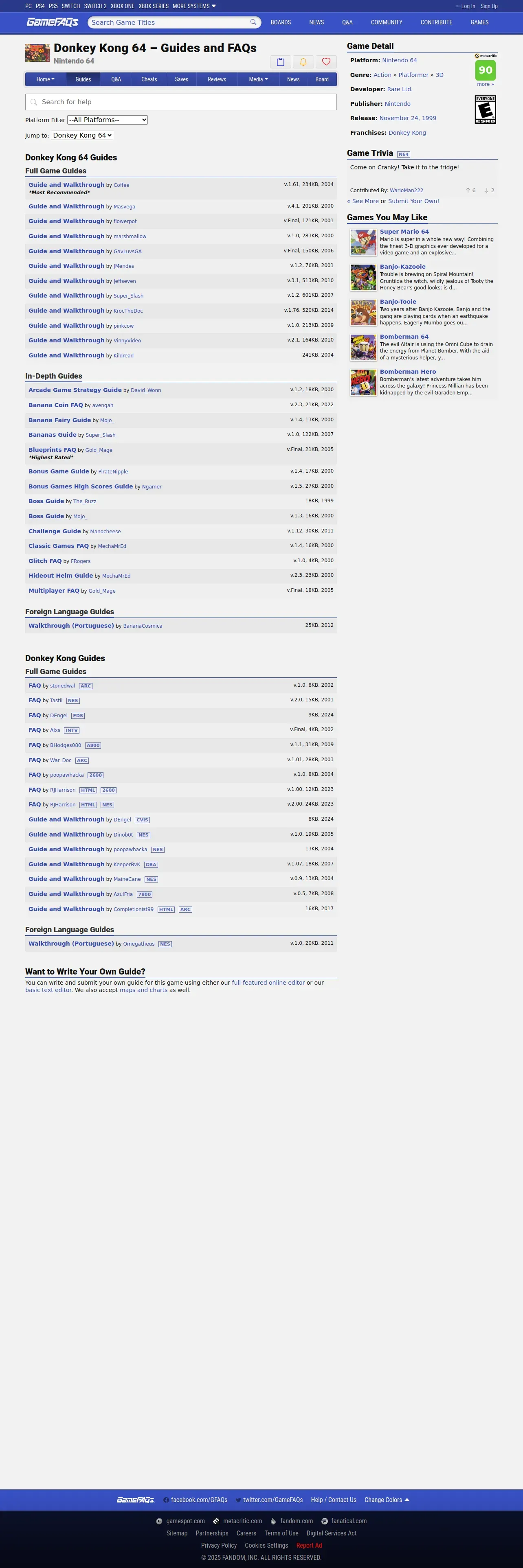The width and height of the screenshot is (523, 1568).
Task: Click the Platformer genre link
Action: coord(413,75)
